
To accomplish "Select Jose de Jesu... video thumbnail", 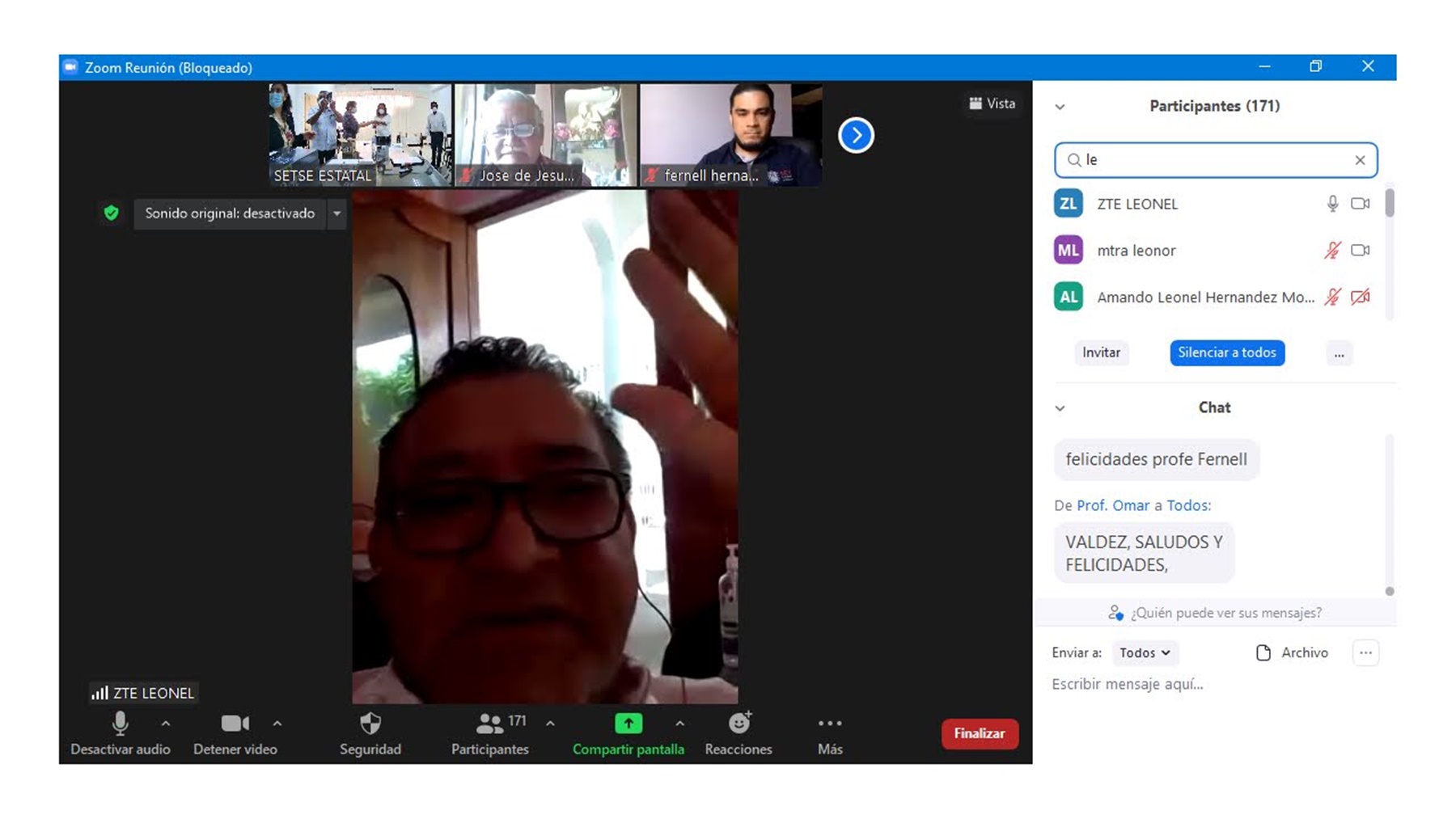I will pyautogui.click(x=546, y=134).
